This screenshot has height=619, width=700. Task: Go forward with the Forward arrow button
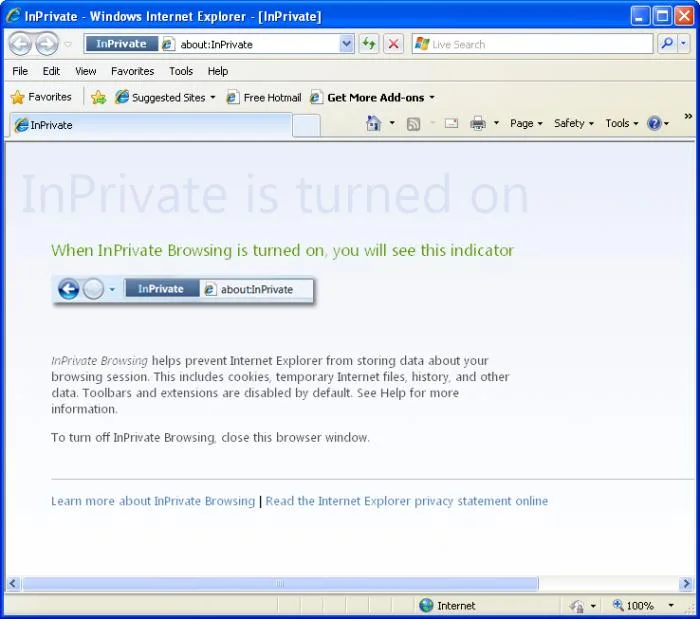[x=47, y=44]
